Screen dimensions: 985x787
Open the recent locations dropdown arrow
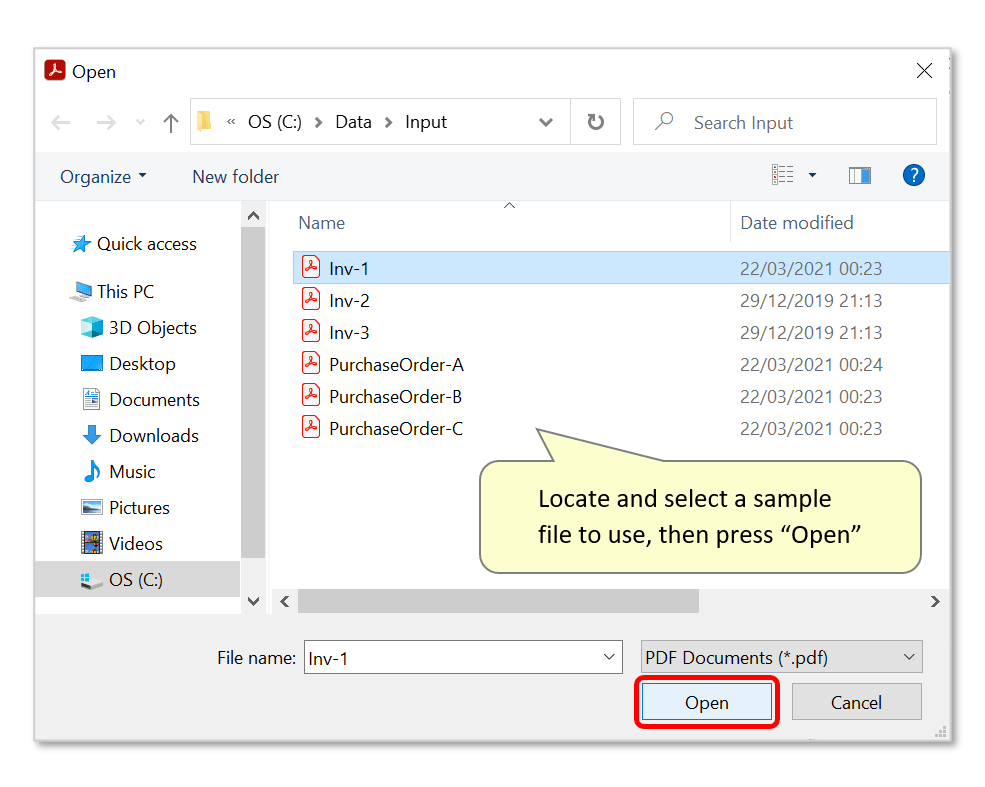140,122
